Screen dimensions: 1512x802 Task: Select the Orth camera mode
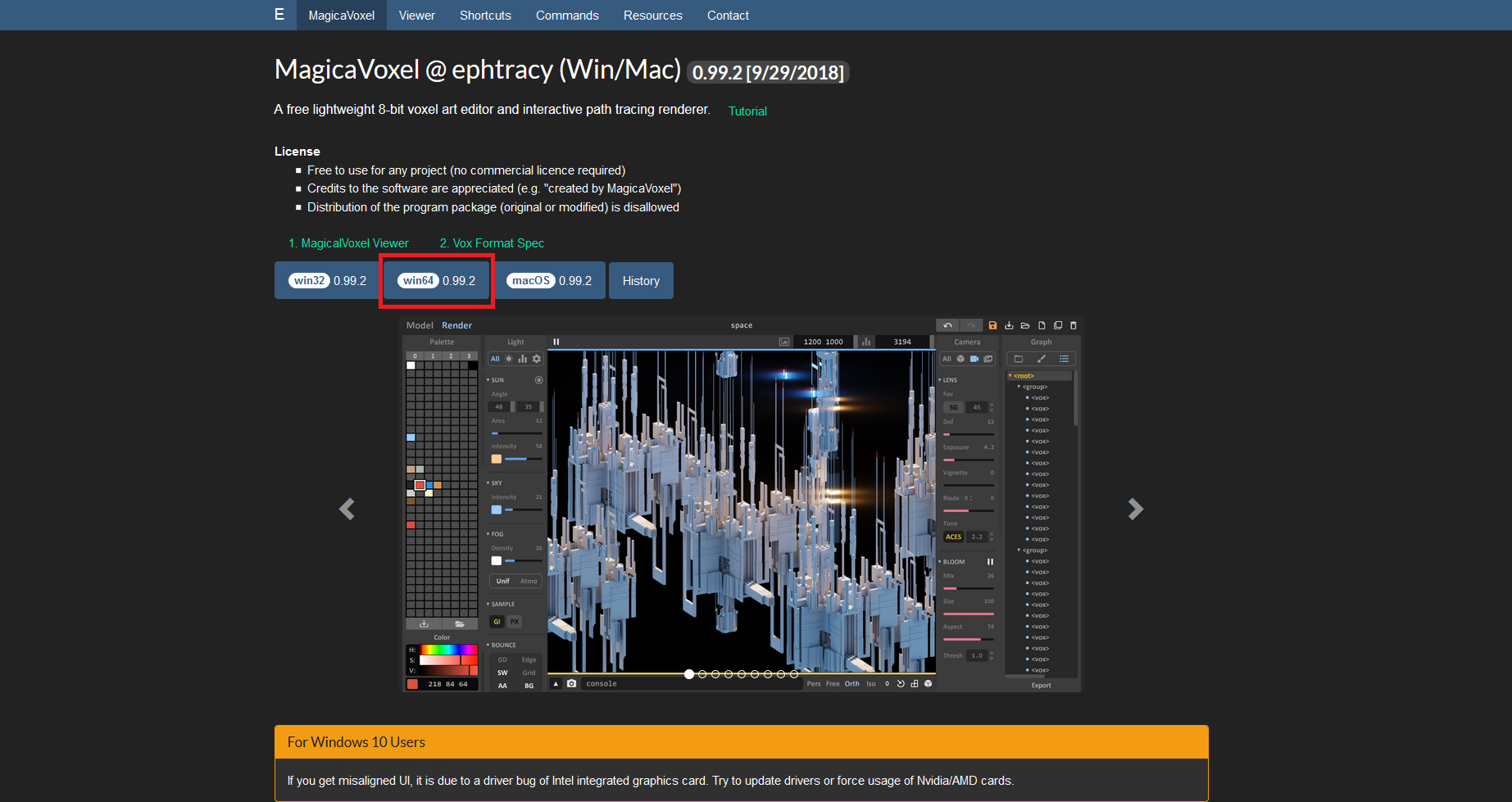852,683
